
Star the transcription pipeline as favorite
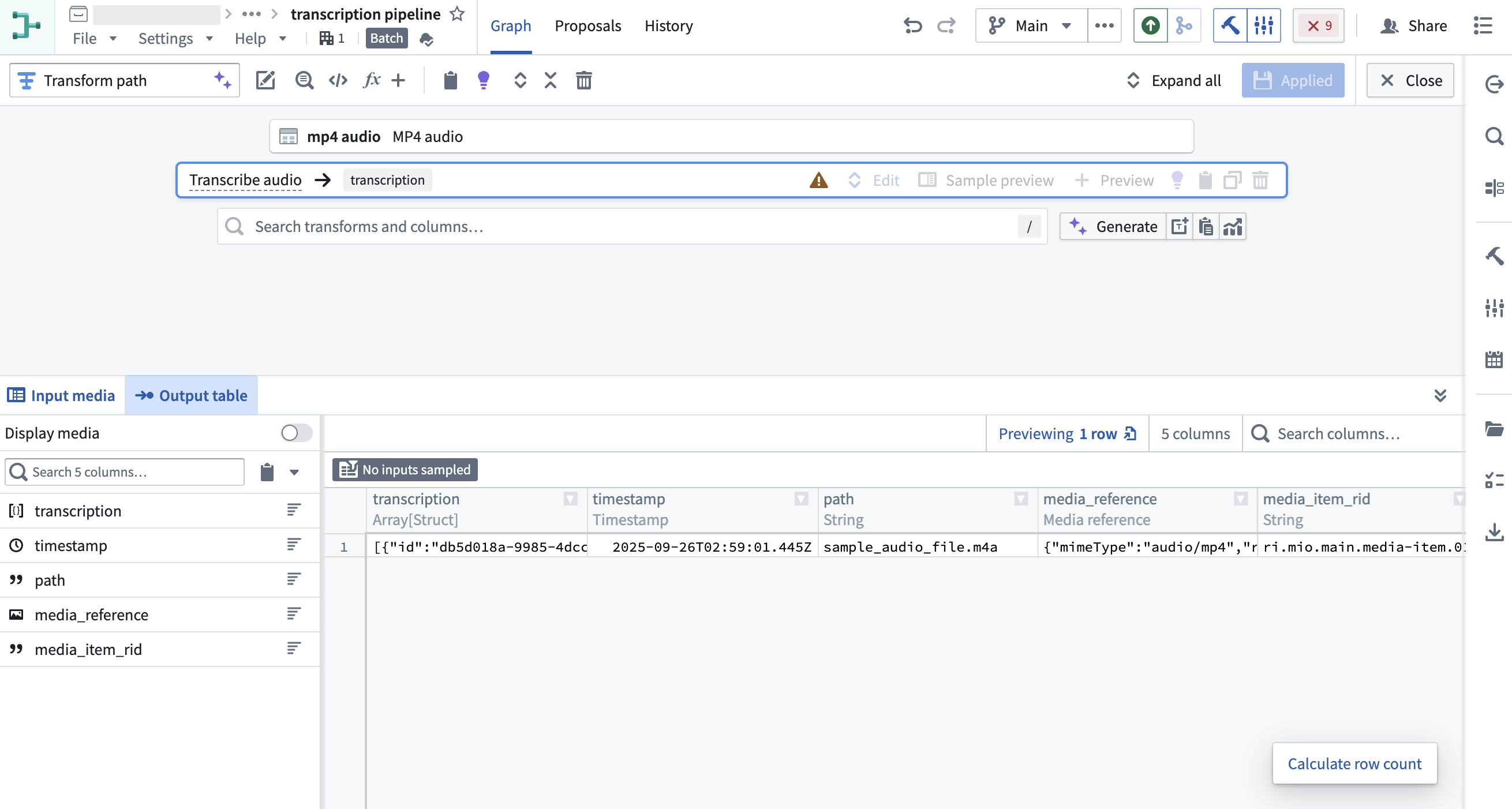pos(457,13)
